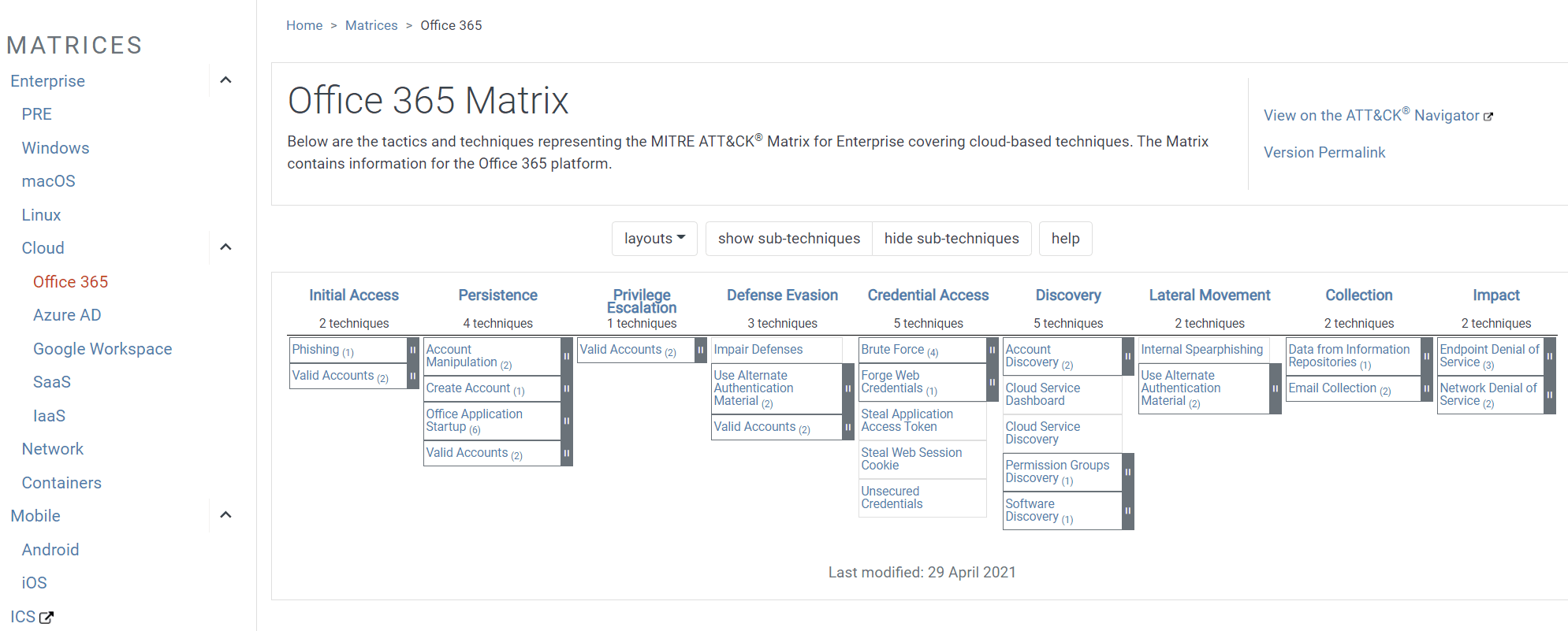Viewport: 1568px width, 631px height.
Task: Open the Defense Evasion tactic header
Action: [x=782, y=295]
